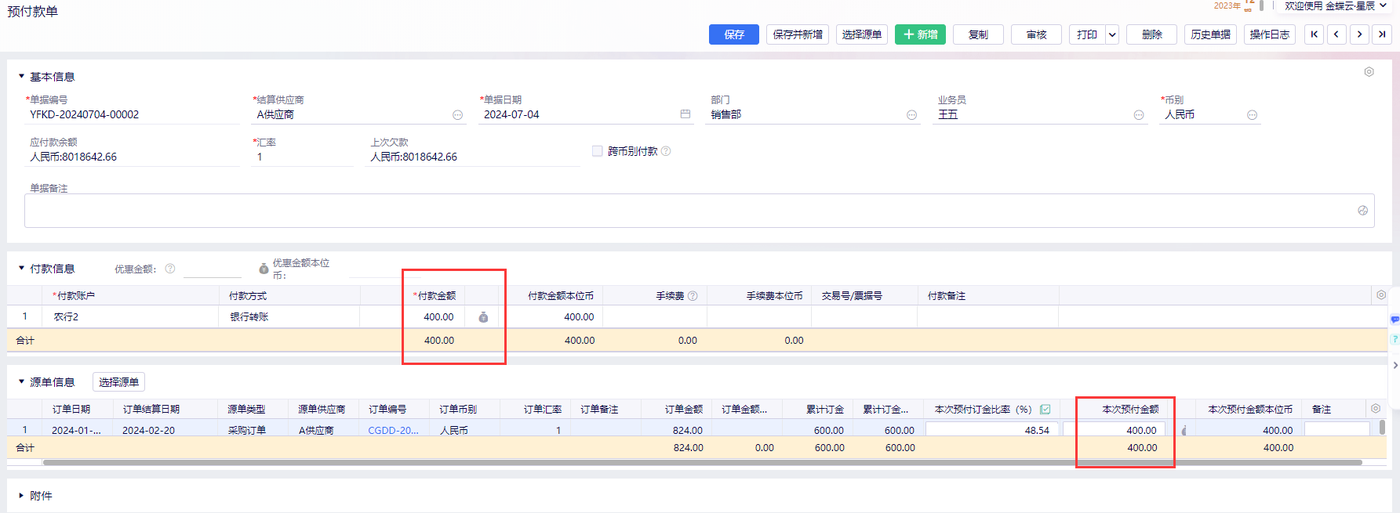
Task: Click the 源单信息 horizontal scrollbar
Action: pos(702,463)
